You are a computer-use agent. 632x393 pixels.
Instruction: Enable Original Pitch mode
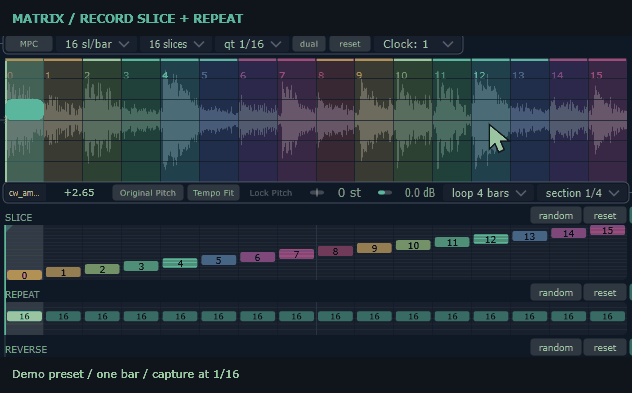[148, 193]
